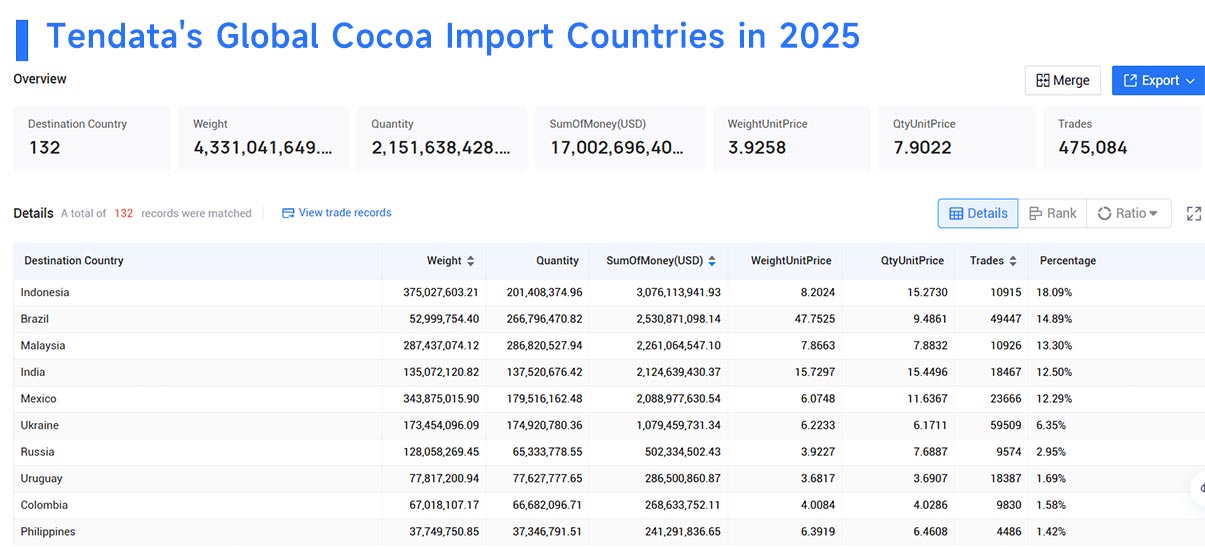1205x547 pixels.
Task: Click the floating widget at right edge
Action: [x=1200, y=489]
